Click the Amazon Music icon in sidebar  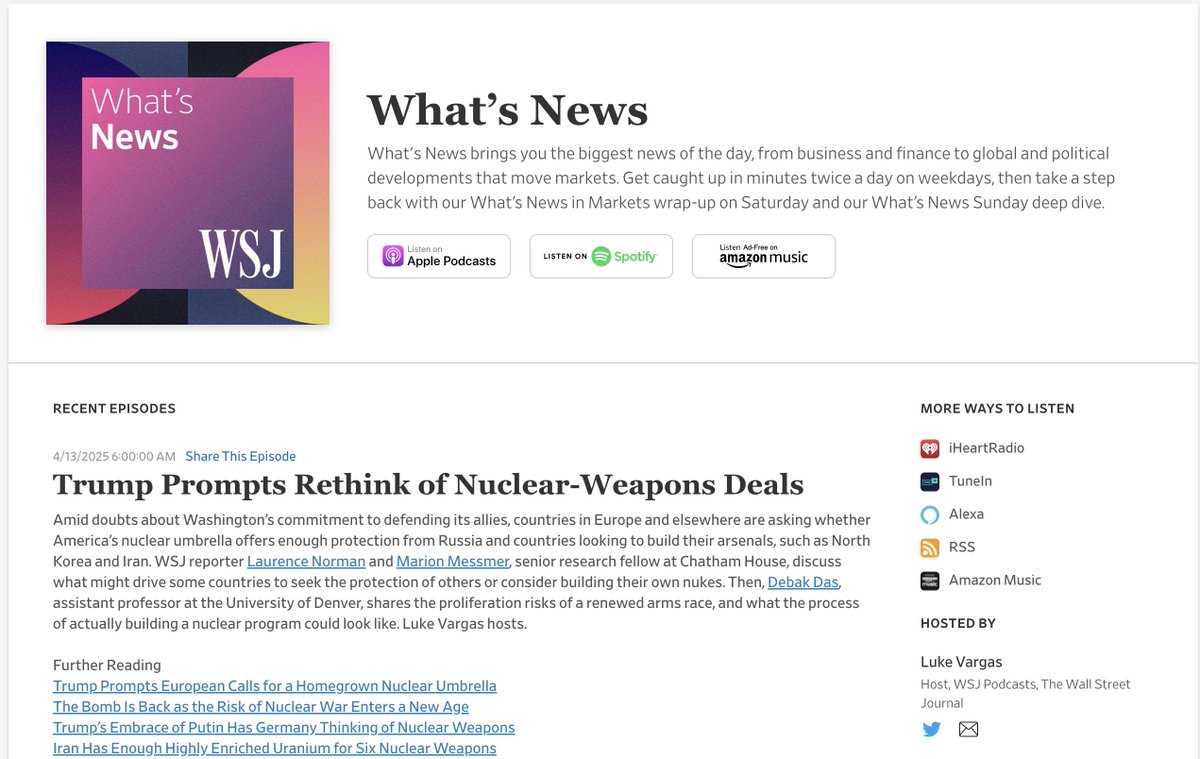930,580
